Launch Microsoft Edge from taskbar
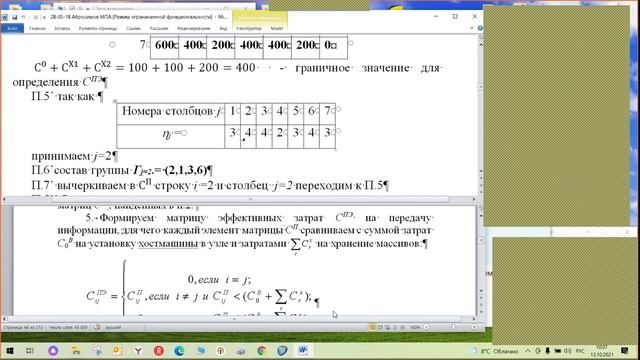The height and width of the screenshot is (360, 640). (x=179, y=351)
